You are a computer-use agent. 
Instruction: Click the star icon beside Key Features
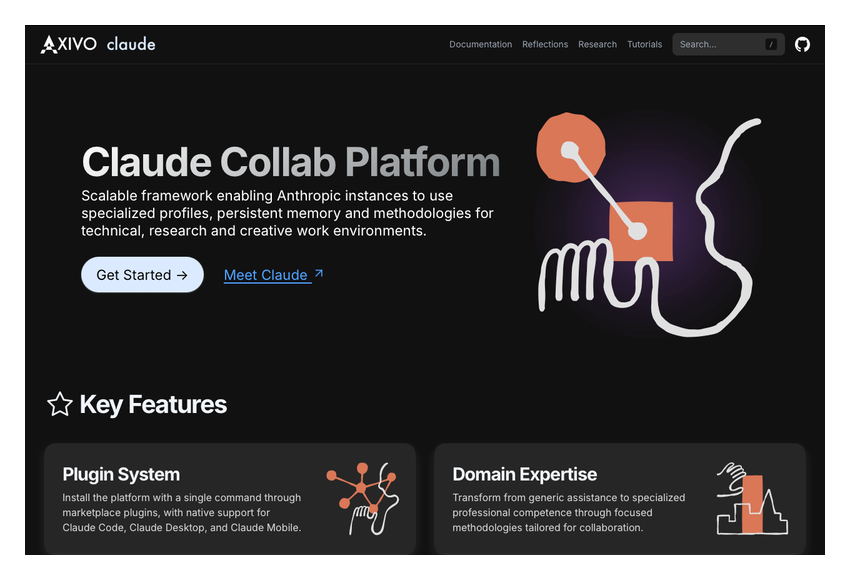click(x=60, y=404)
